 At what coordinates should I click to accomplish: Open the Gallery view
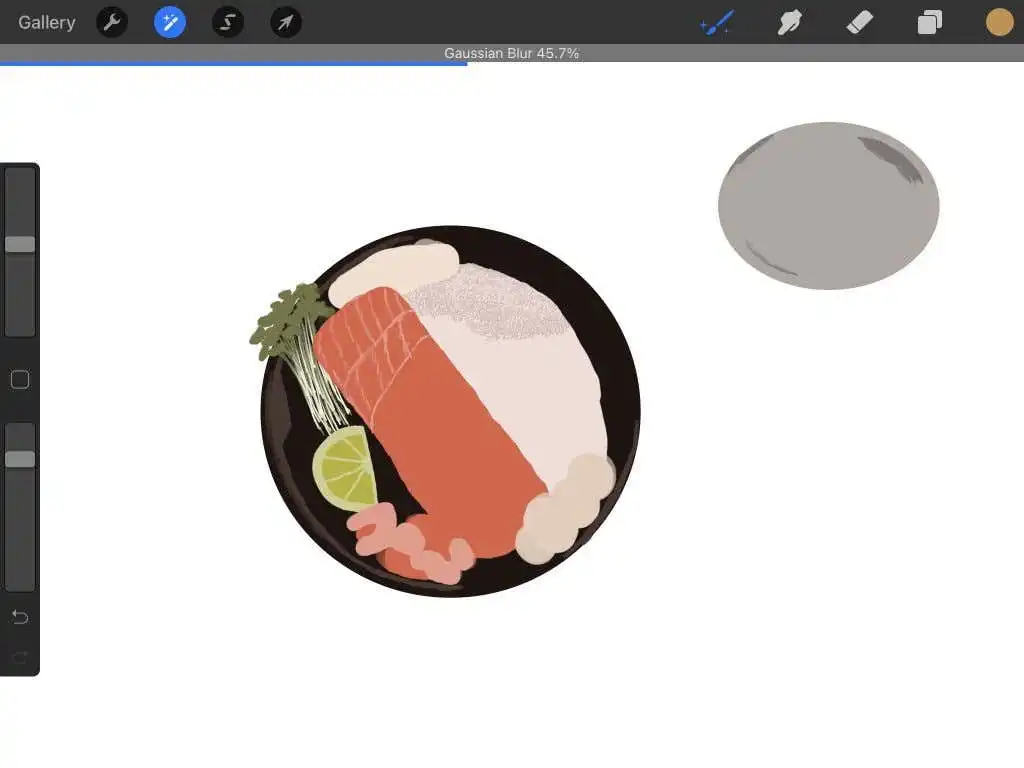pos(46,22)
